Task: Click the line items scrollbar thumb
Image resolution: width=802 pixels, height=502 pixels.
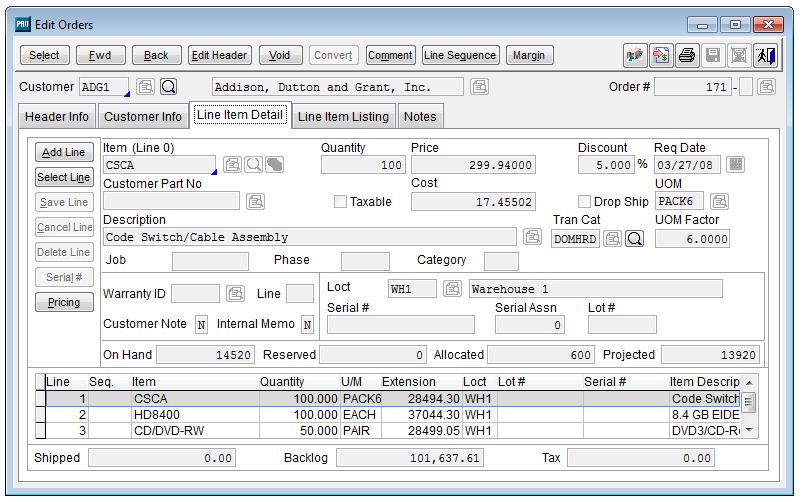Action: tap(749, 402)
